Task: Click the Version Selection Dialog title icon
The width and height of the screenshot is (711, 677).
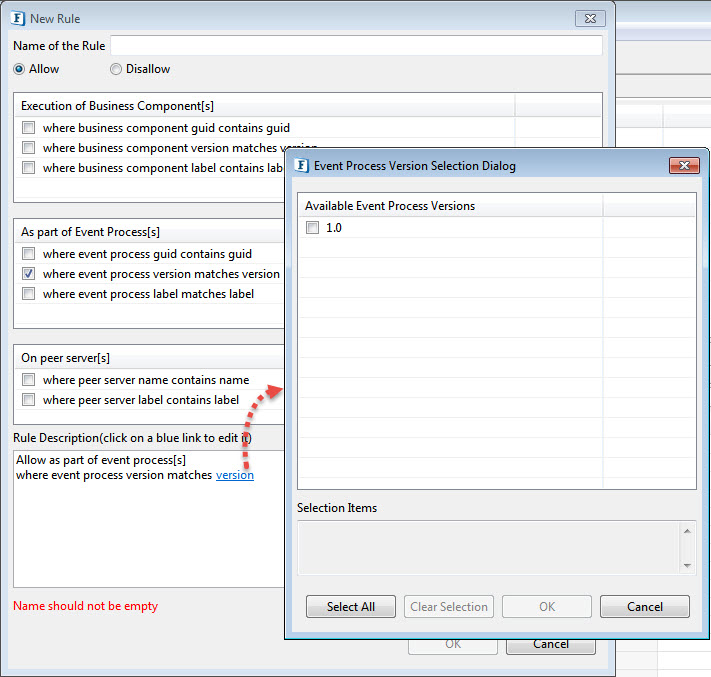Action: click(x=302, y=166)
